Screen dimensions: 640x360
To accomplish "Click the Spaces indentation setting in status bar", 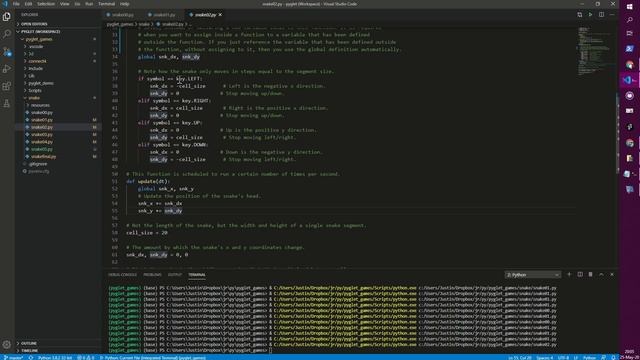I will click(x=544, y=358).
